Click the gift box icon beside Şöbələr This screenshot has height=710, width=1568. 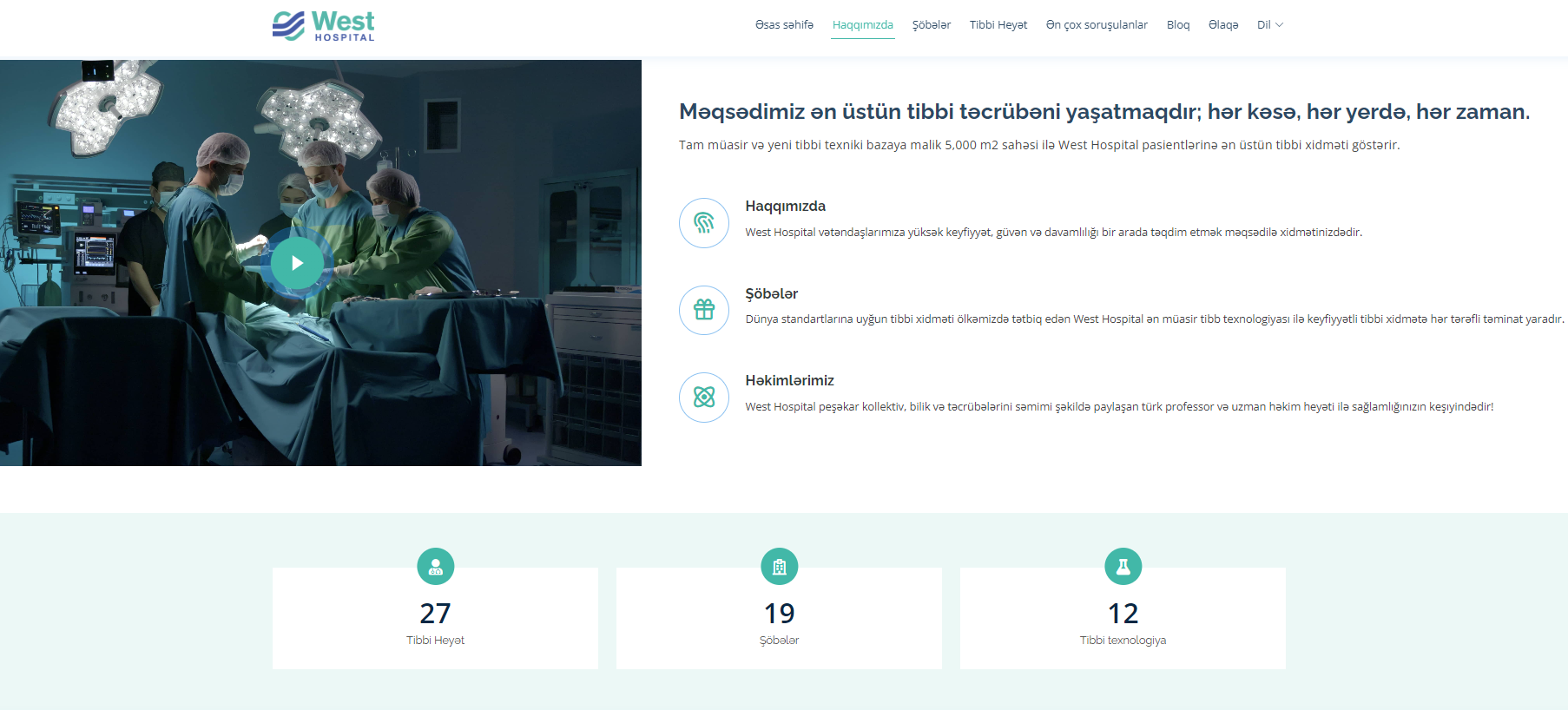coord(704,310)
